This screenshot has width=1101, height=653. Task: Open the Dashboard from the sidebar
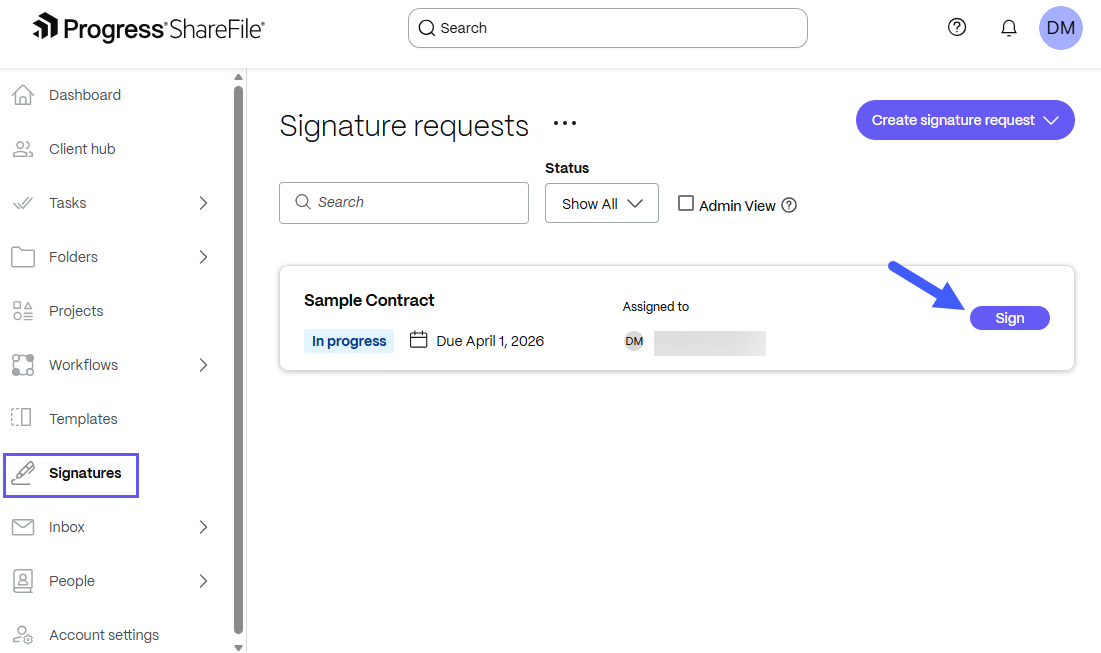point(85,94)
